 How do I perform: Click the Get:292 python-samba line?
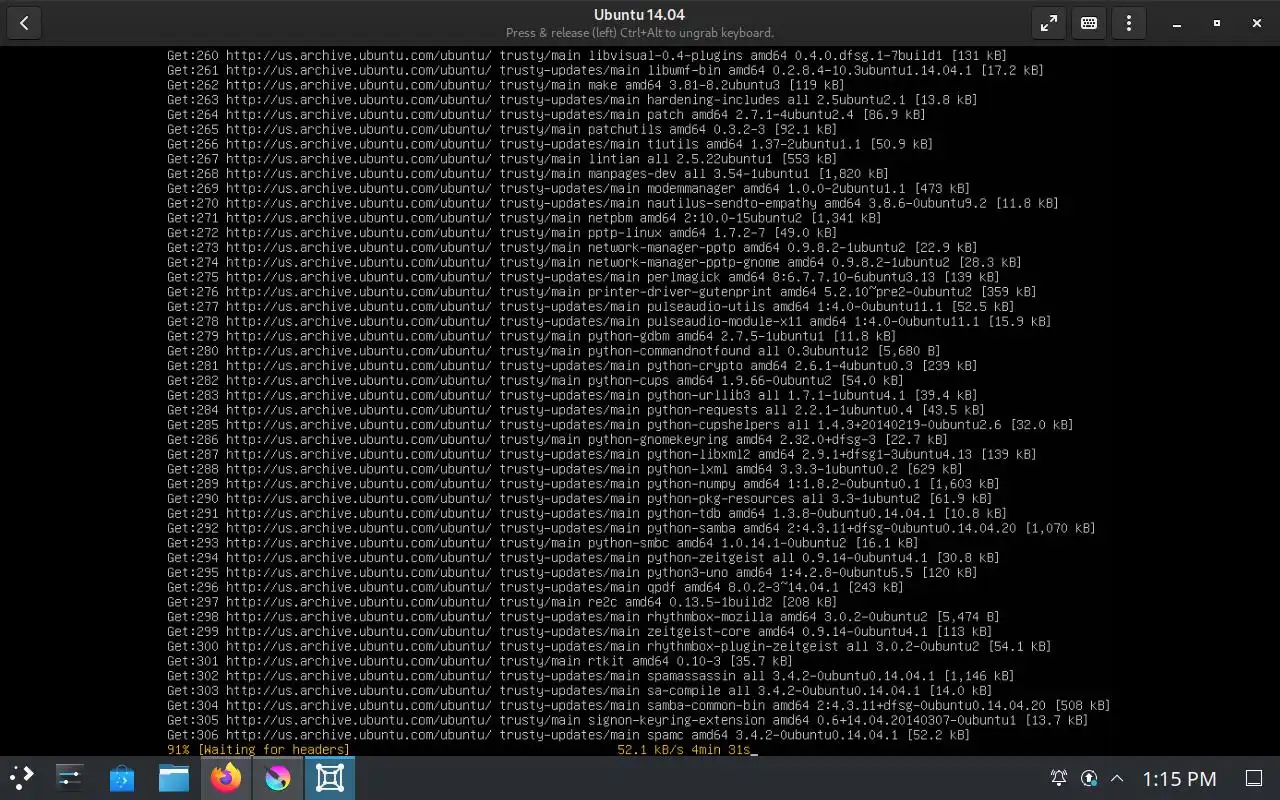[x=631, y=528]
